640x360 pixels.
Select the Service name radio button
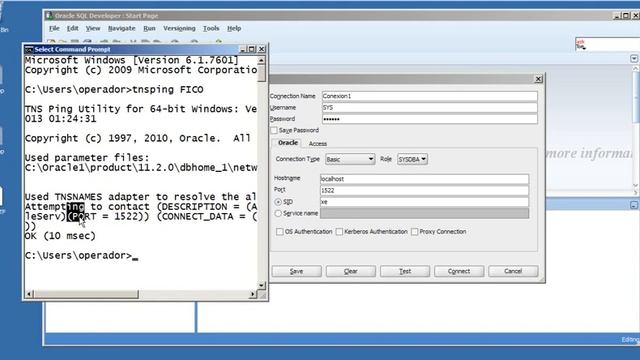(278, 213)
